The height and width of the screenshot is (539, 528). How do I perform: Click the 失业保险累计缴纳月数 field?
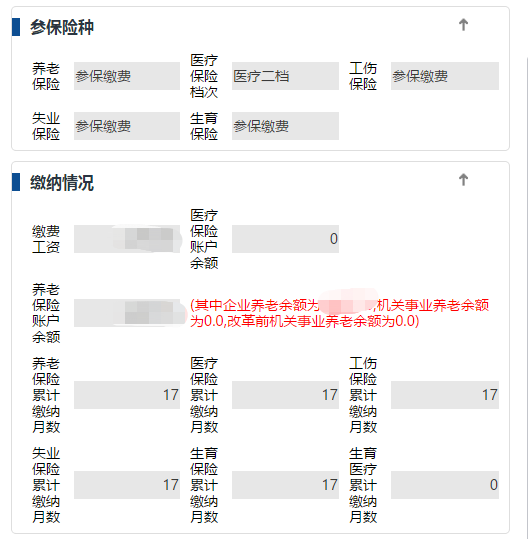pyautogui.click(x=127, y=485)
